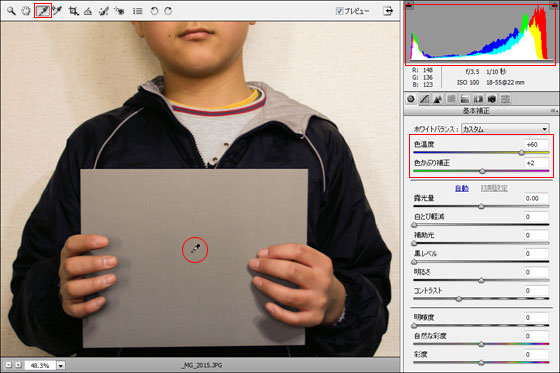Image resolution: width=560 pixels, height=373 pixels.
Task: Click the 色かぶり補正 slider handle
Action: click(x=482, y=171)
